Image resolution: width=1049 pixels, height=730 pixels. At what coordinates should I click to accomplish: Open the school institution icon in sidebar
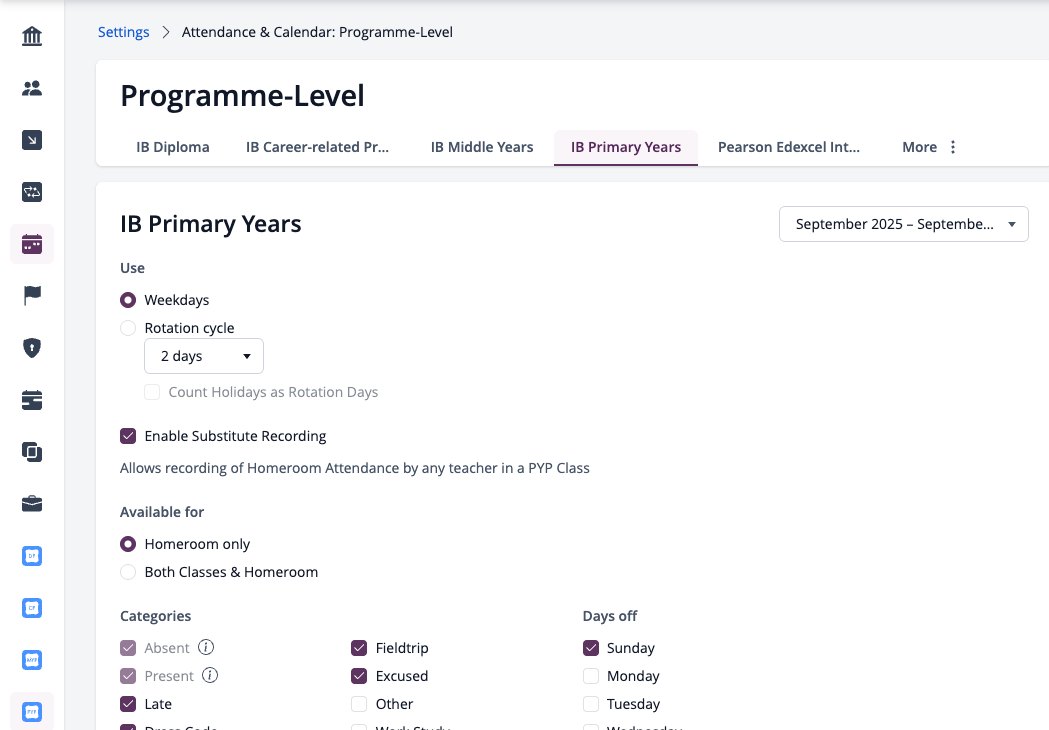point(32,35)
